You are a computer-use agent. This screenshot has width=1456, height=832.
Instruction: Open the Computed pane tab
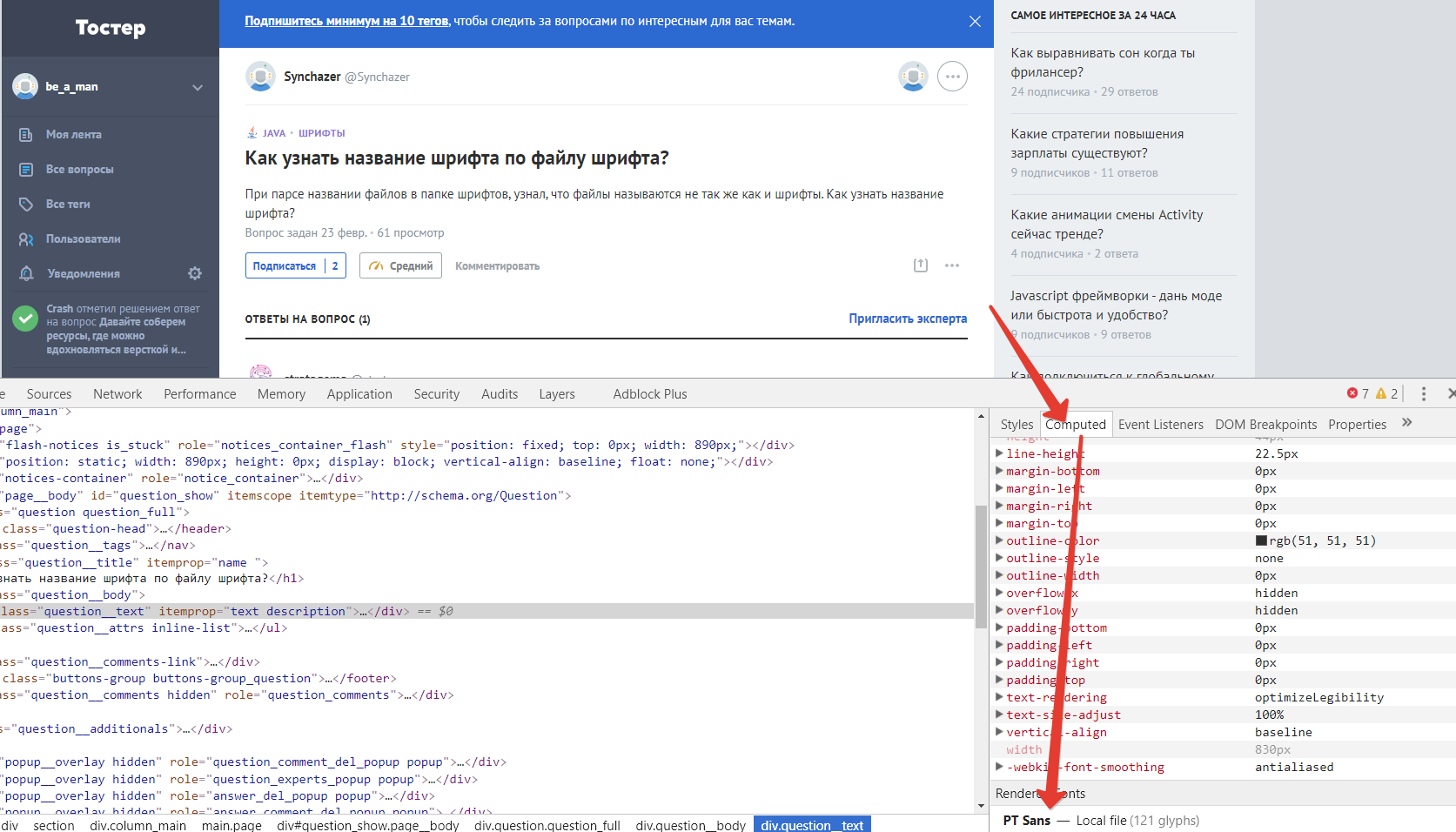1076,425
